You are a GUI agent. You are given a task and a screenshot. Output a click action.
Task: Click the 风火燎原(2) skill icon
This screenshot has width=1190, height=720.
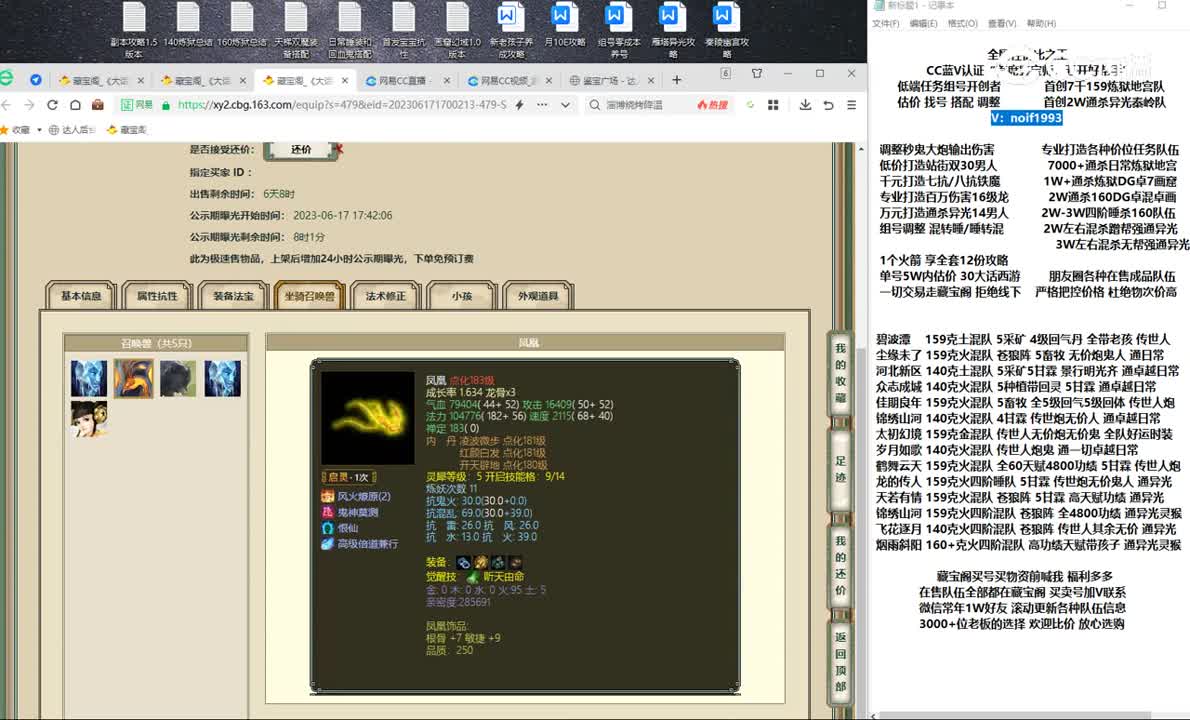327,496
